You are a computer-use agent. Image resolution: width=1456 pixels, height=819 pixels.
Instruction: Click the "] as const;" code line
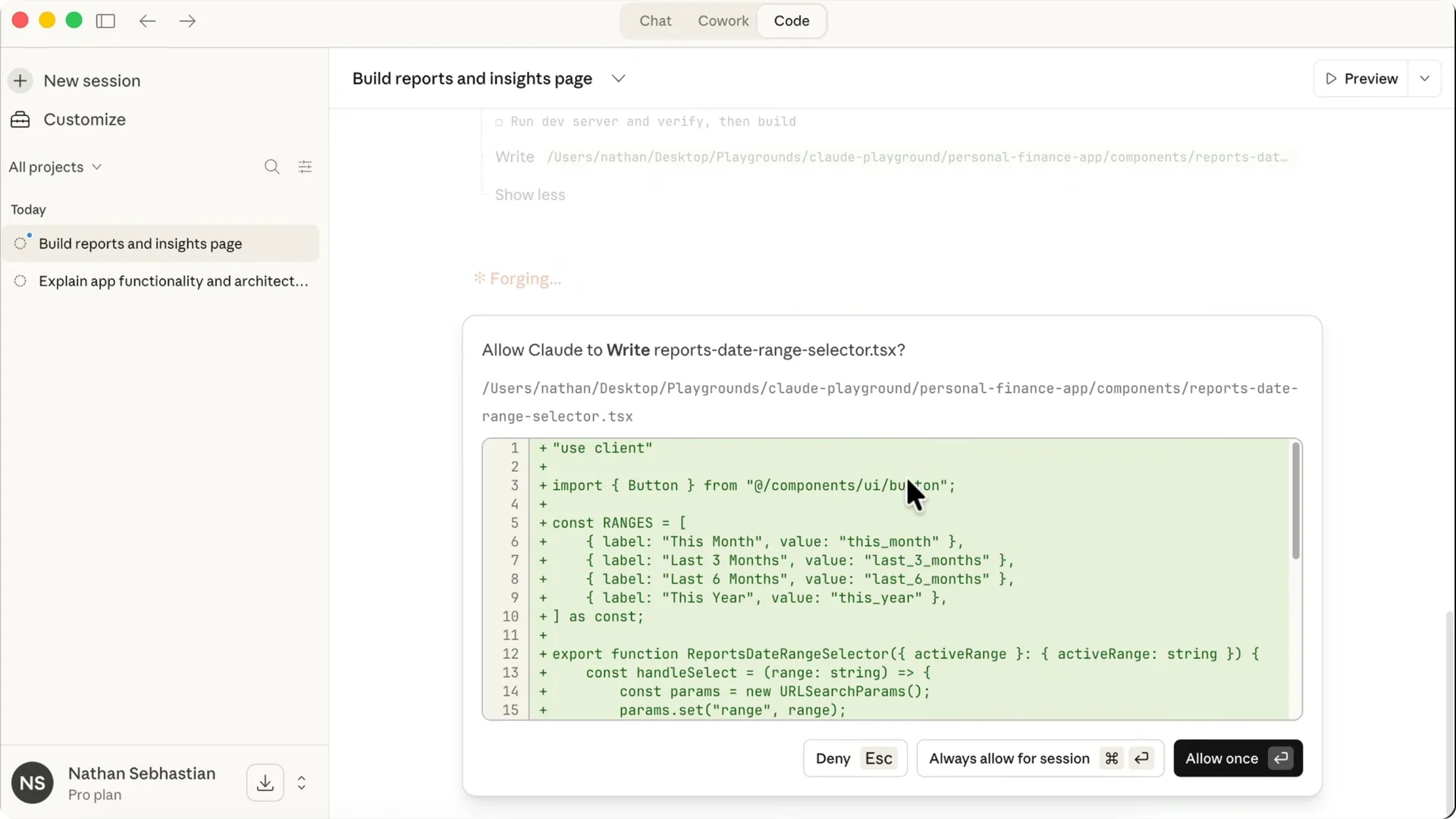coord(598,617)
